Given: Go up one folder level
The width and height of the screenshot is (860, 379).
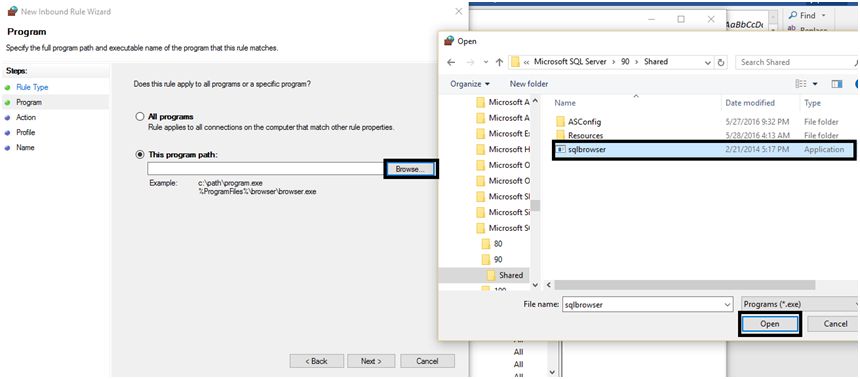Looking at the screenshot, I should 499,63.
